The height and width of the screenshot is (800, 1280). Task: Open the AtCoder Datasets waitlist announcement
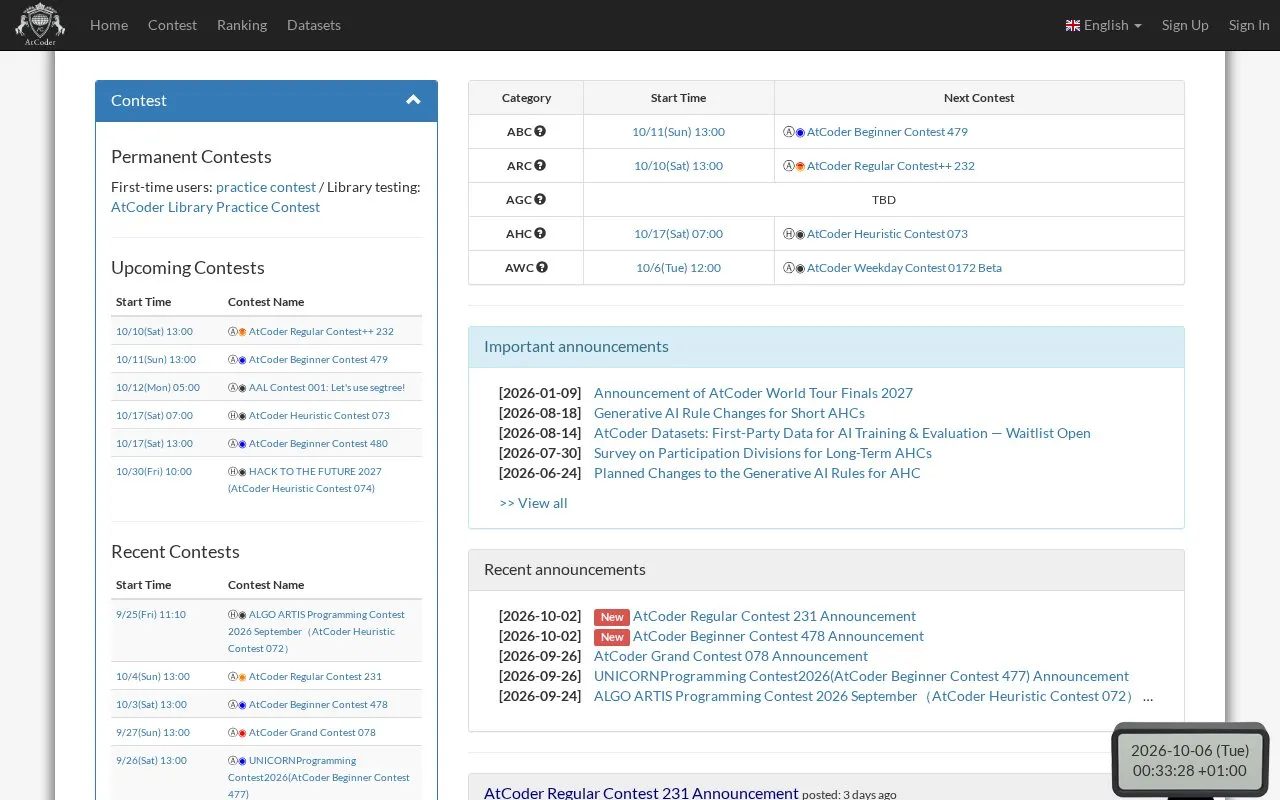pyautogui.click(x=842, y=433)
